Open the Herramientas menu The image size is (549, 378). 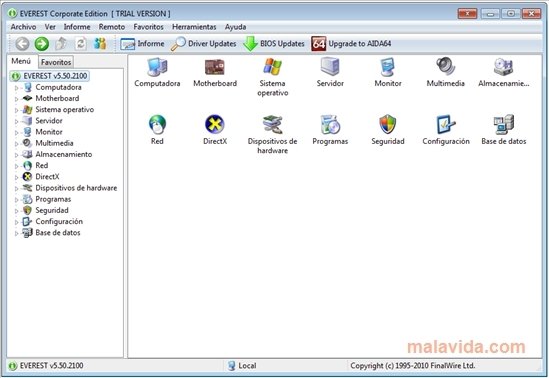[x=194, y=27]
